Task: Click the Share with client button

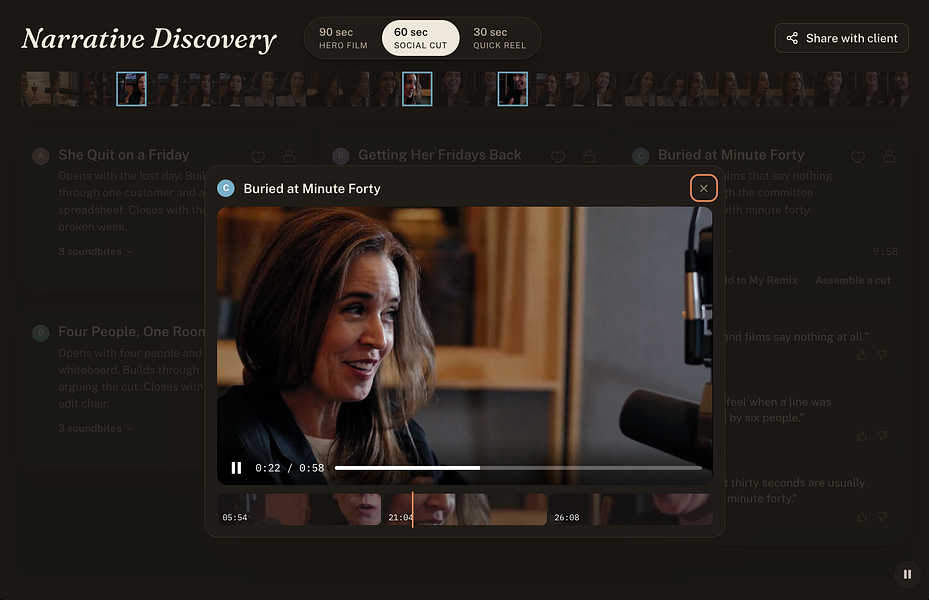Action: point(841,38)
